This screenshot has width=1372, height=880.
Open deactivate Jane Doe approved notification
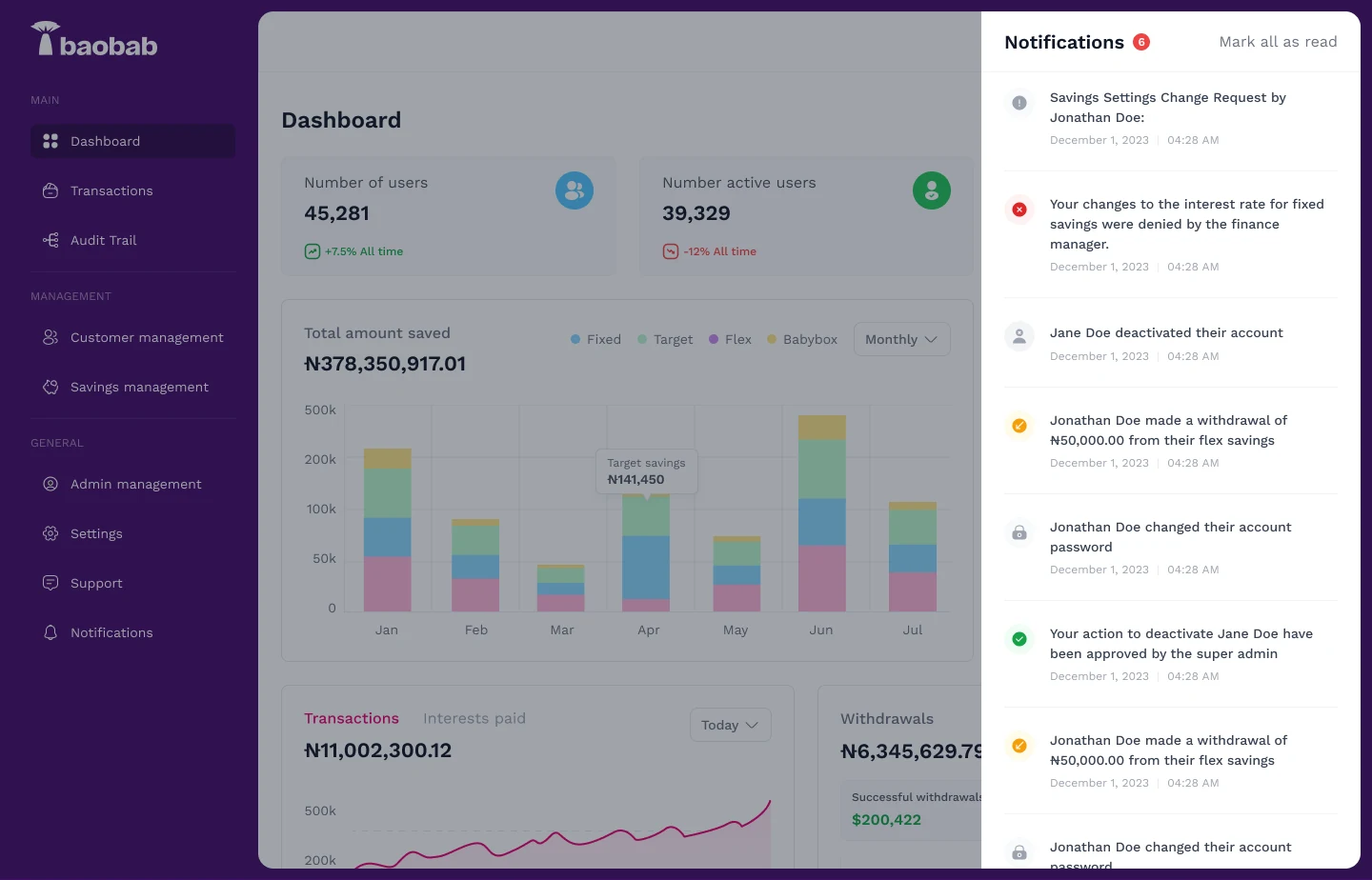point(1171,654)
